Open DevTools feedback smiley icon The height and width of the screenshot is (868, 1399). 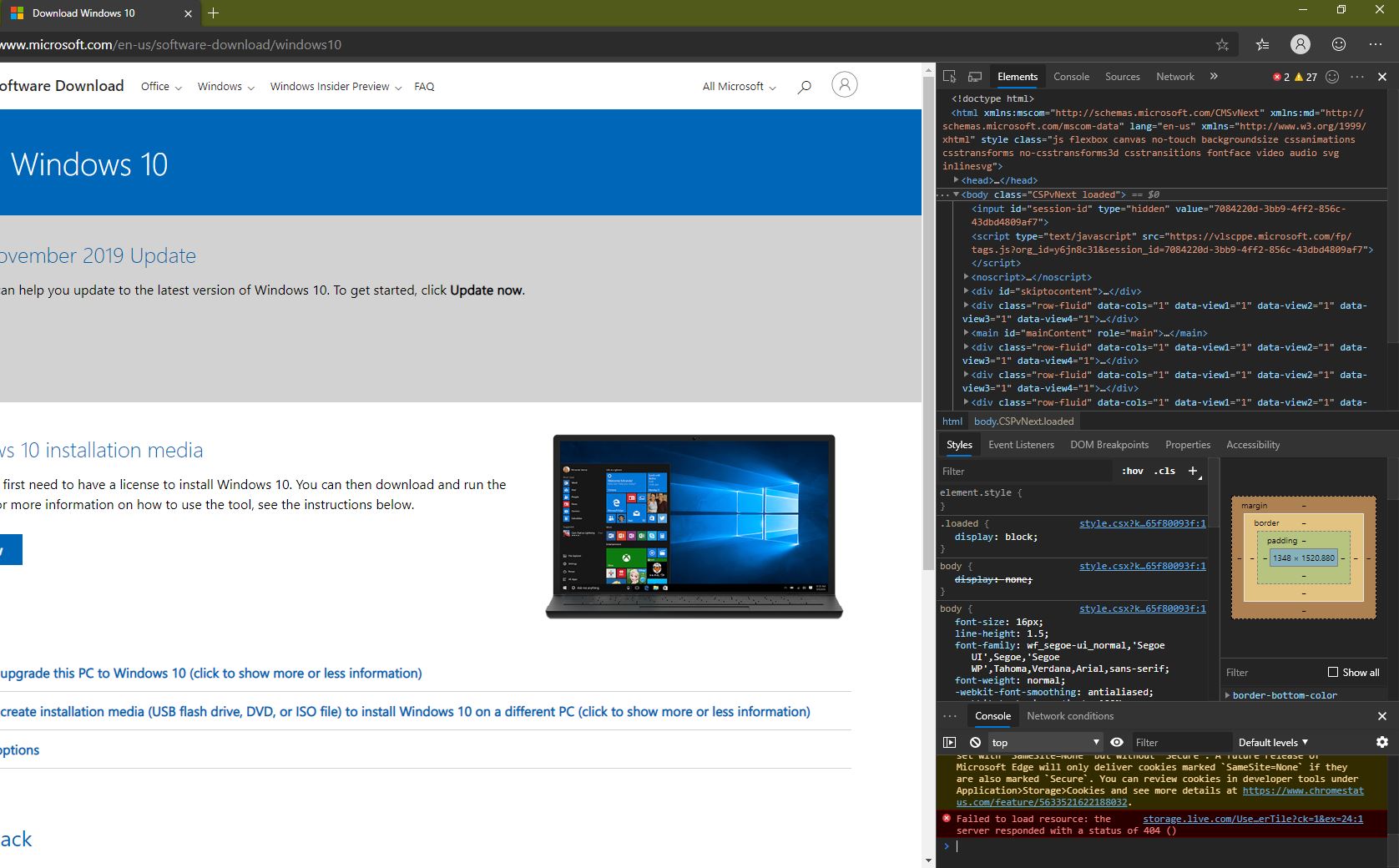pos(1332,76)
